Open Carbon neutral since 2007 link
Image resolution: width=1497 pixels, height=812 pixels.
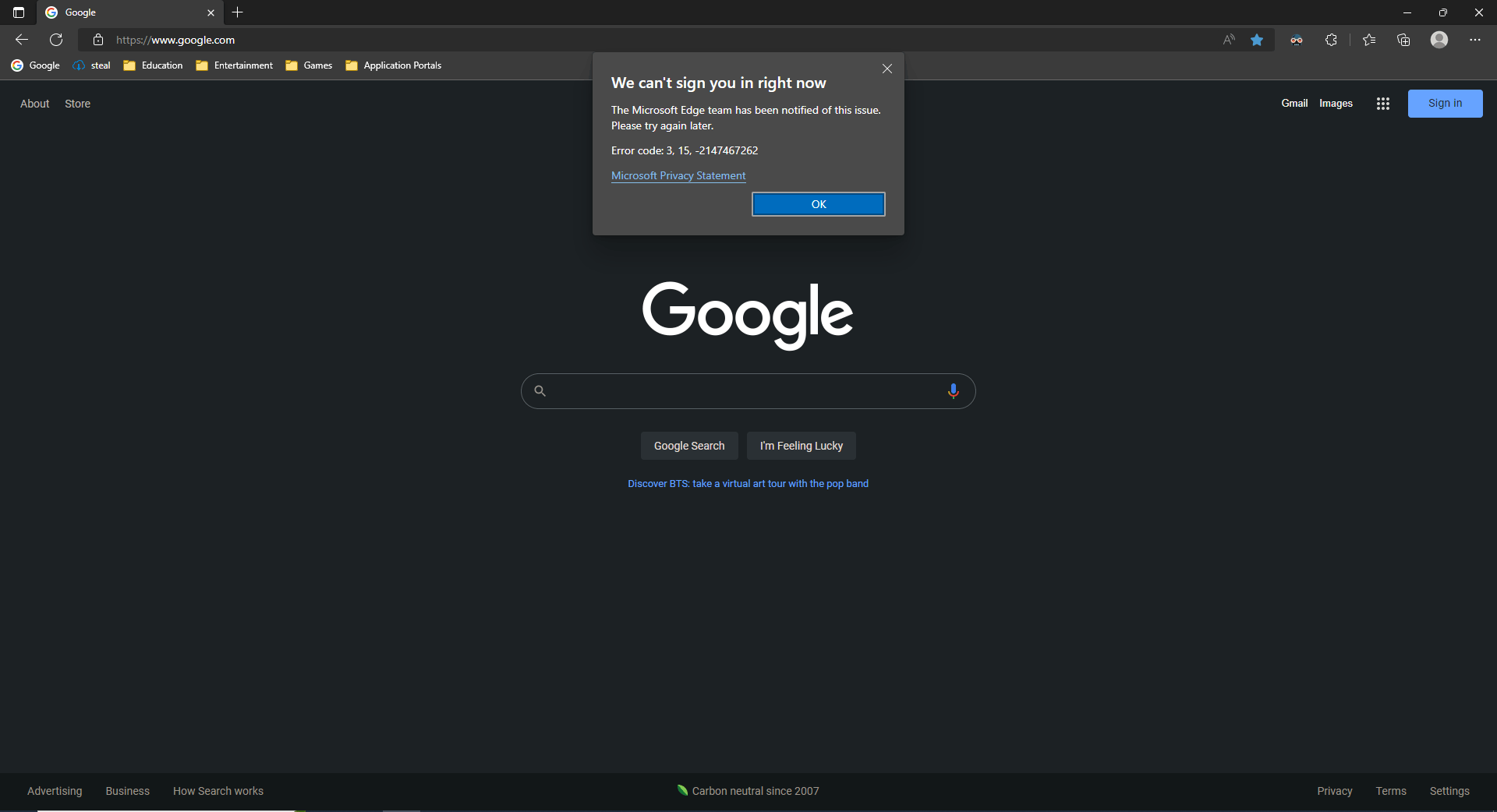tap(748, 791)
